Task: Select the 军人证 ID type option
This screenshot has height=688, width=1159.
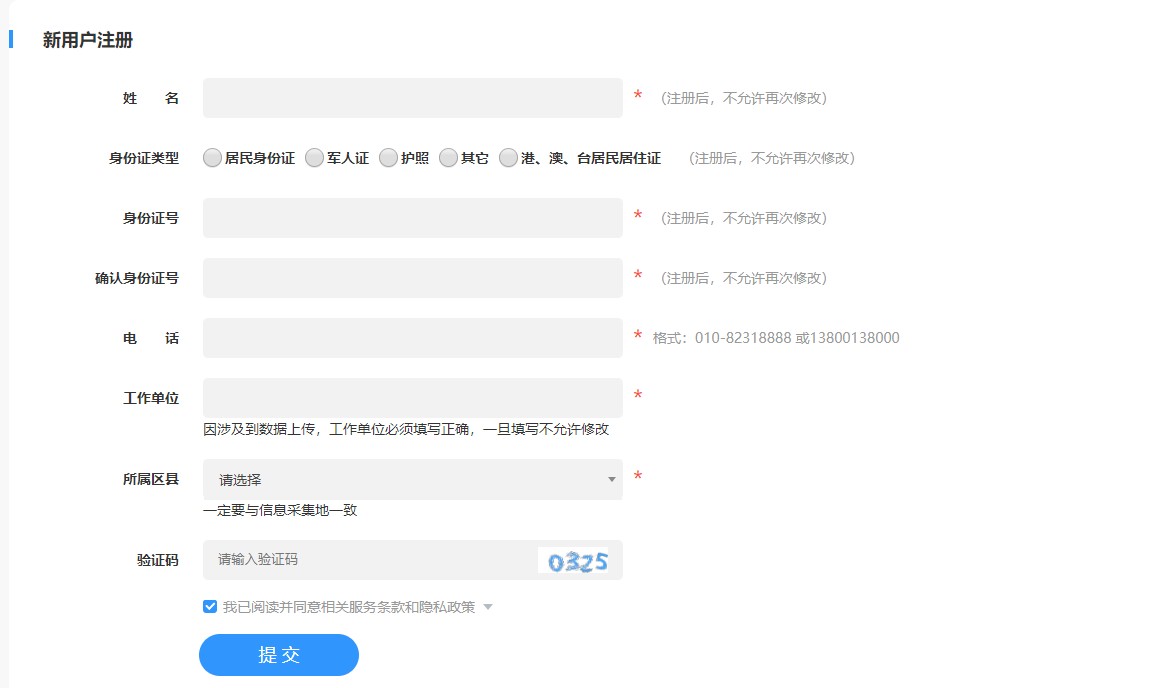Action: [x=314, y=157]
